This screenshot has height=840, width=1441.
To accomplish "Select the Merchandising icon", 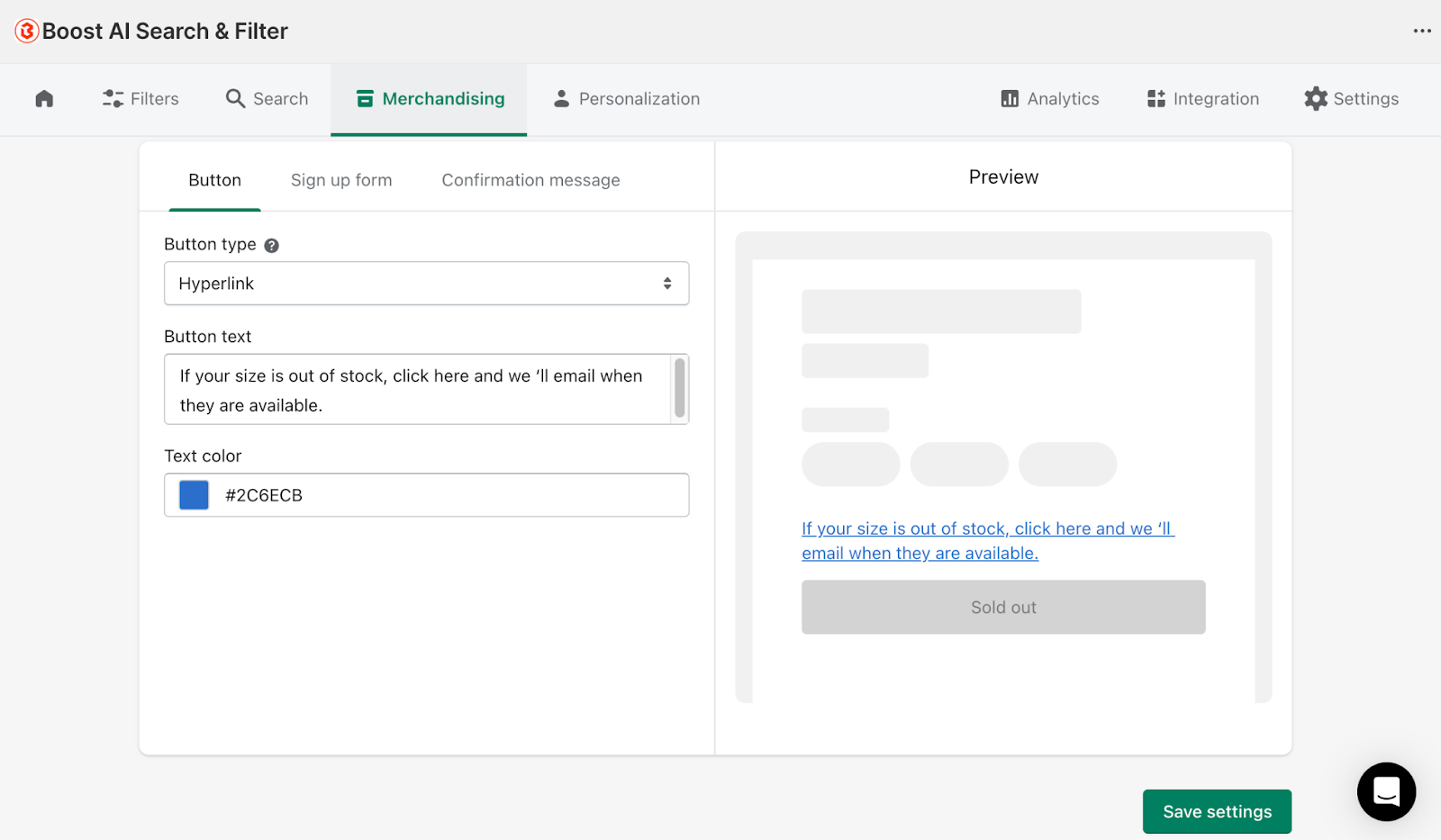I will coord(364,98).
